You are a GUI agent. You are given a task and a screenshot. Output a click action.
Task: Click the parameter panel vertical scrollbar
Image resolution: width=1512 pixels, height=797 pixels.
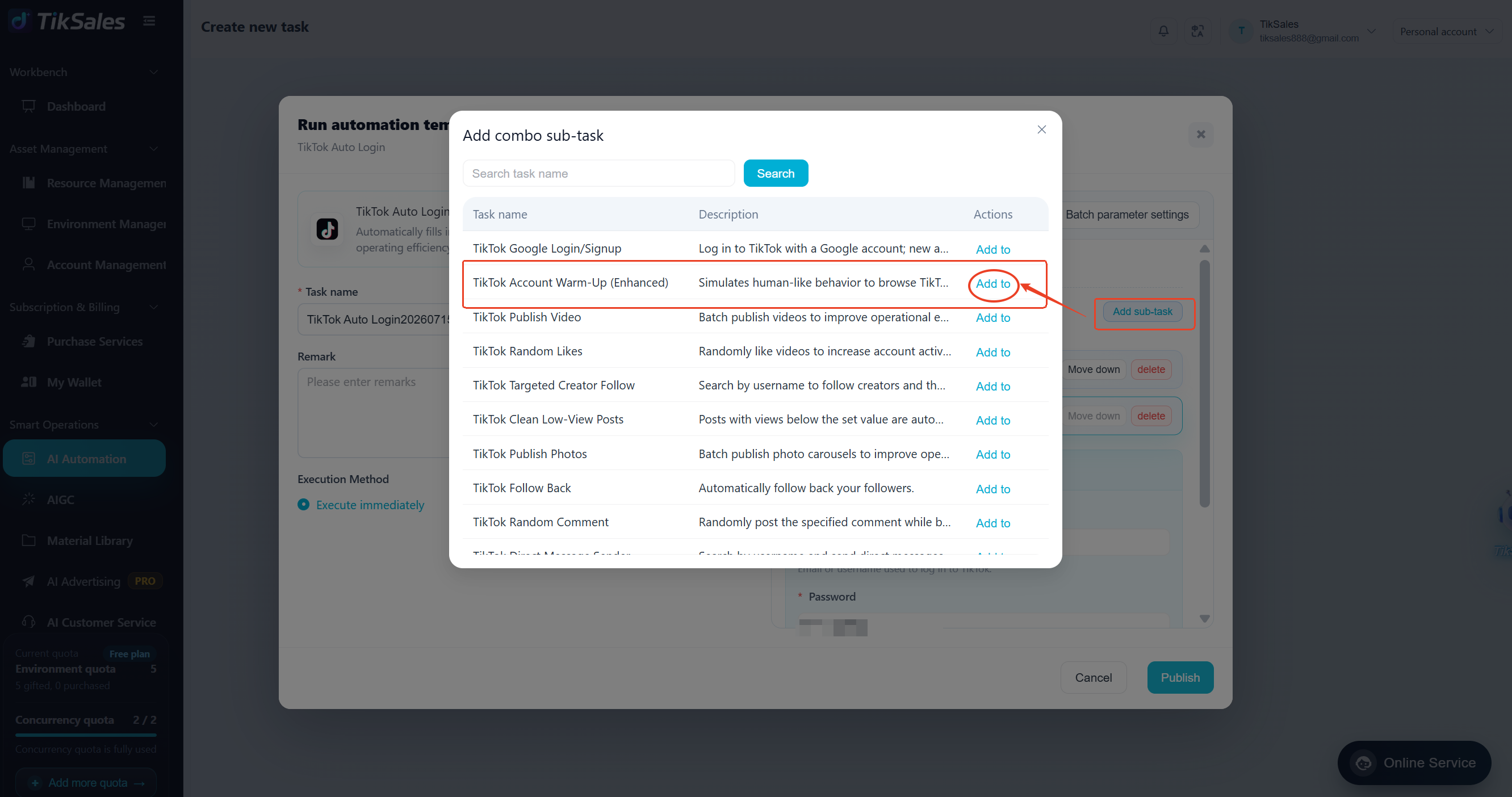pos(1204,383)
